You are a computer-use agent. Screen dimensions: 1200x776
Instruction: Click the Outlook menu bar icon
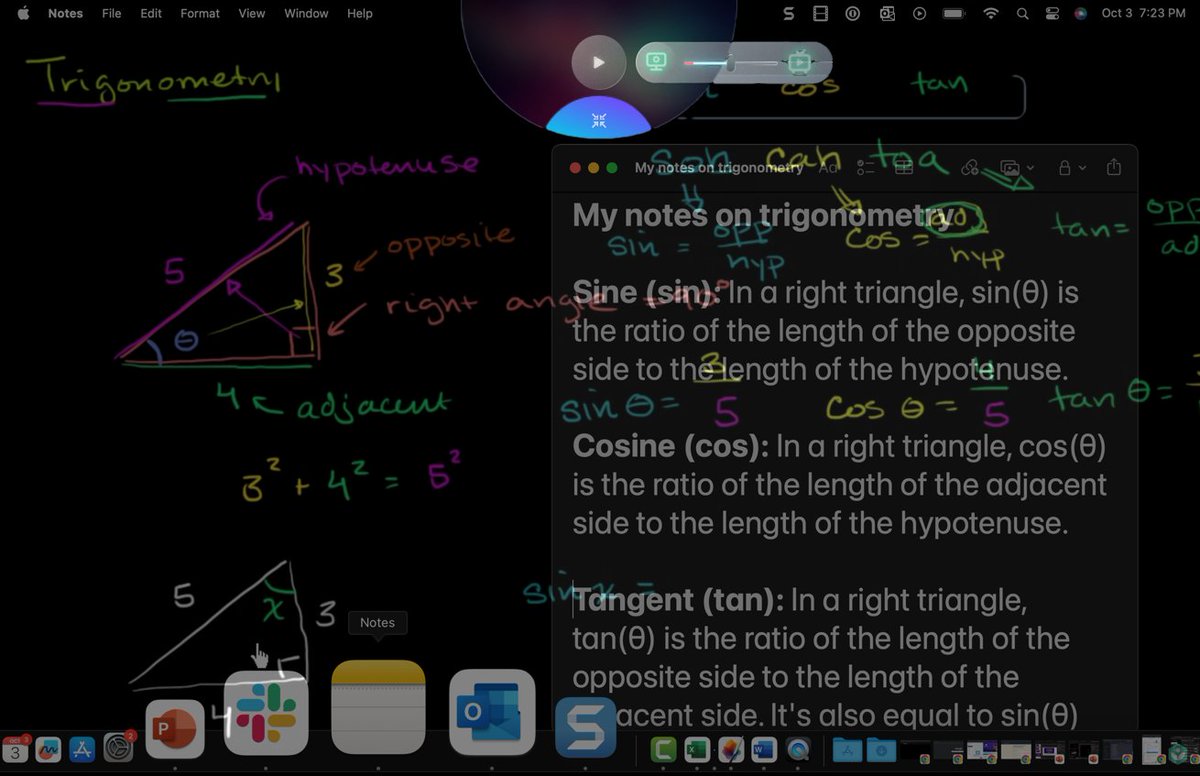[886, 13]
